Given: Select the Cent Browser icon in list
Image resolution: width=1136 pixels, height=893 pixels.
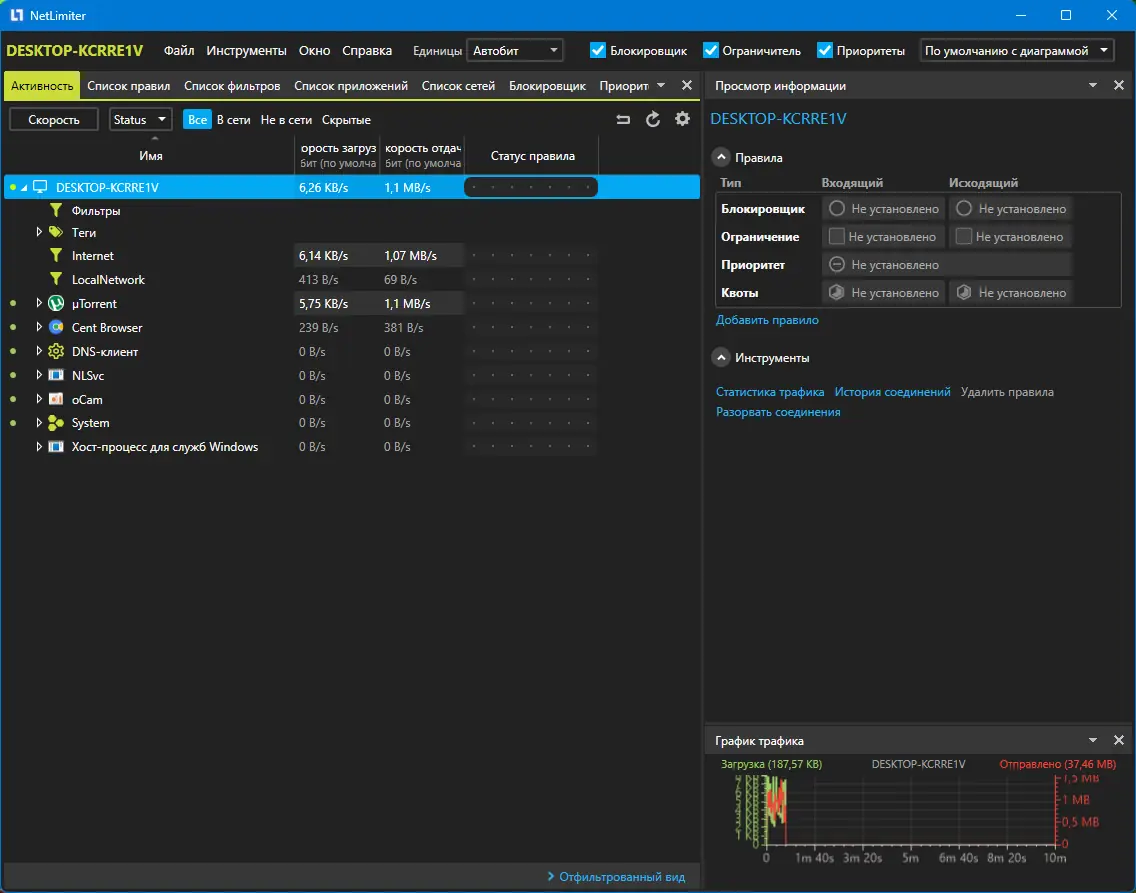Looking at the screenshot, I should (x=56, y=327).
